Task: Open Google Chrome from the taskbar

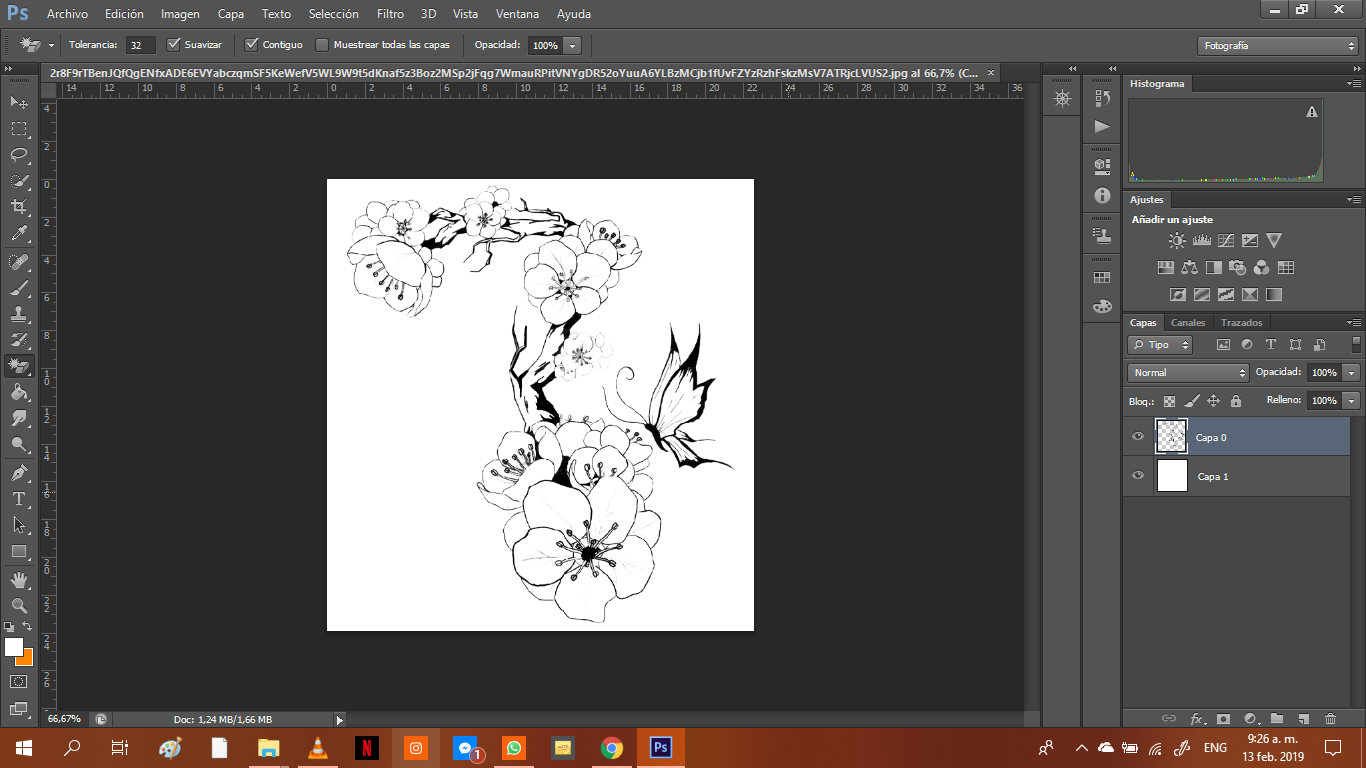Action: click(x=612, y=748)
